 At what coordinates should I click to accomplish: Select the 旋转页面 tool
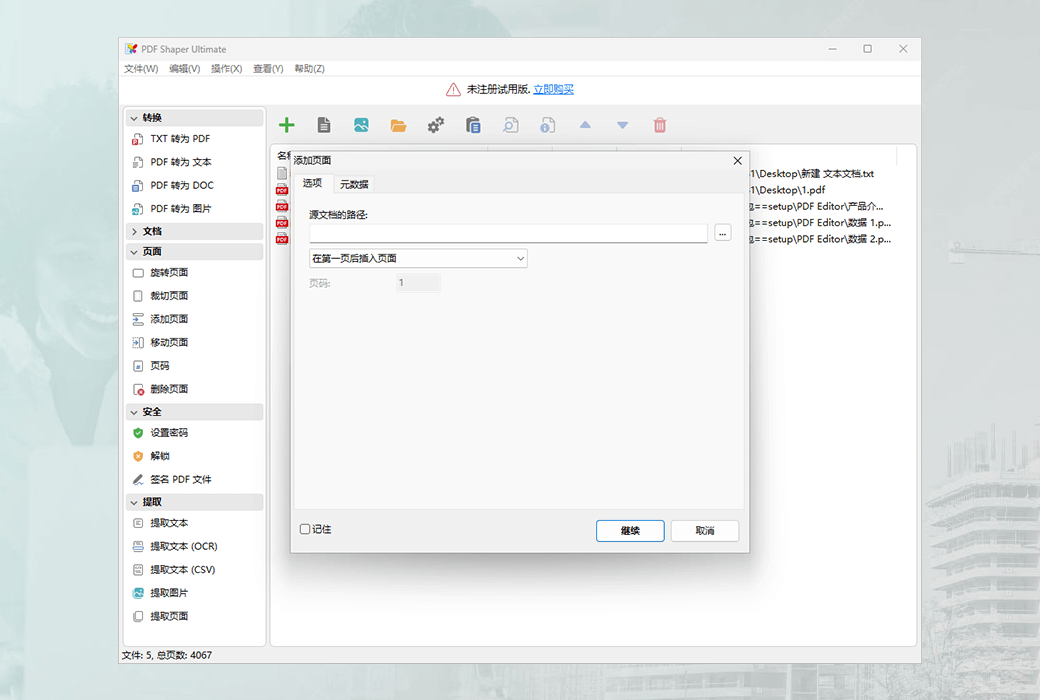pyautogui.click(x=170, y=271)
